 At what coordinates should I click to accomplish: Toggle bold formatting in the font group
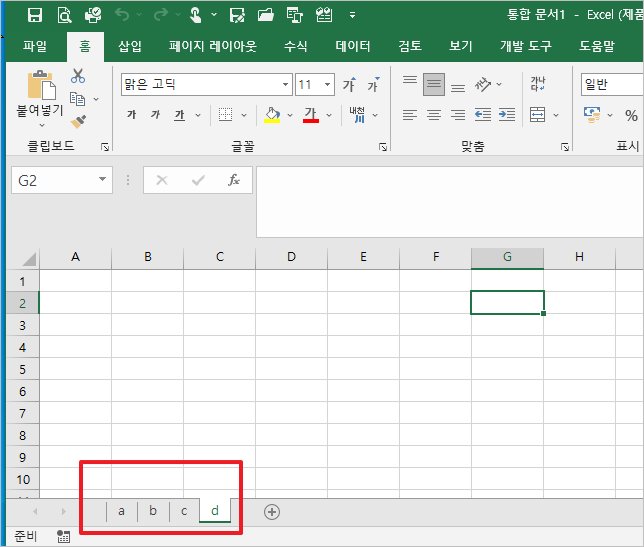pyautogui.click(x=131, y=115)
